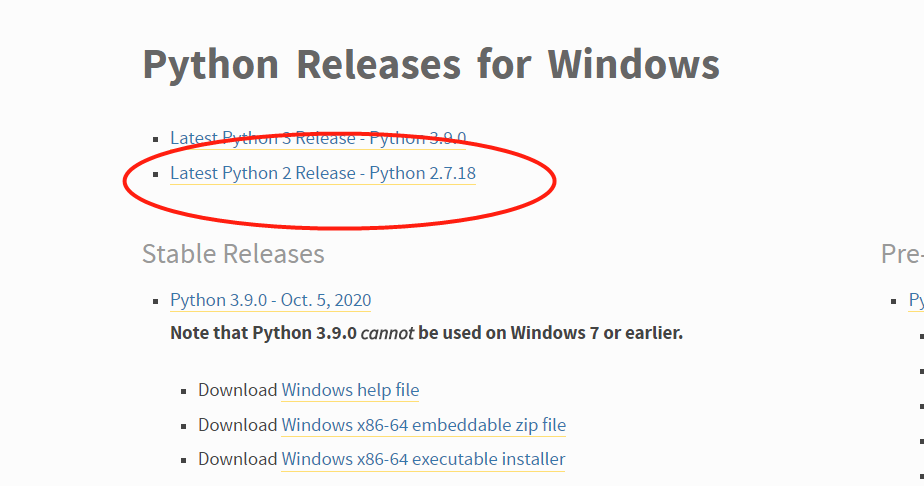Open Latest Python 2 Release - Python 2.7.18
The width and height of the screenshot is (924, 486).
[322, 173]
